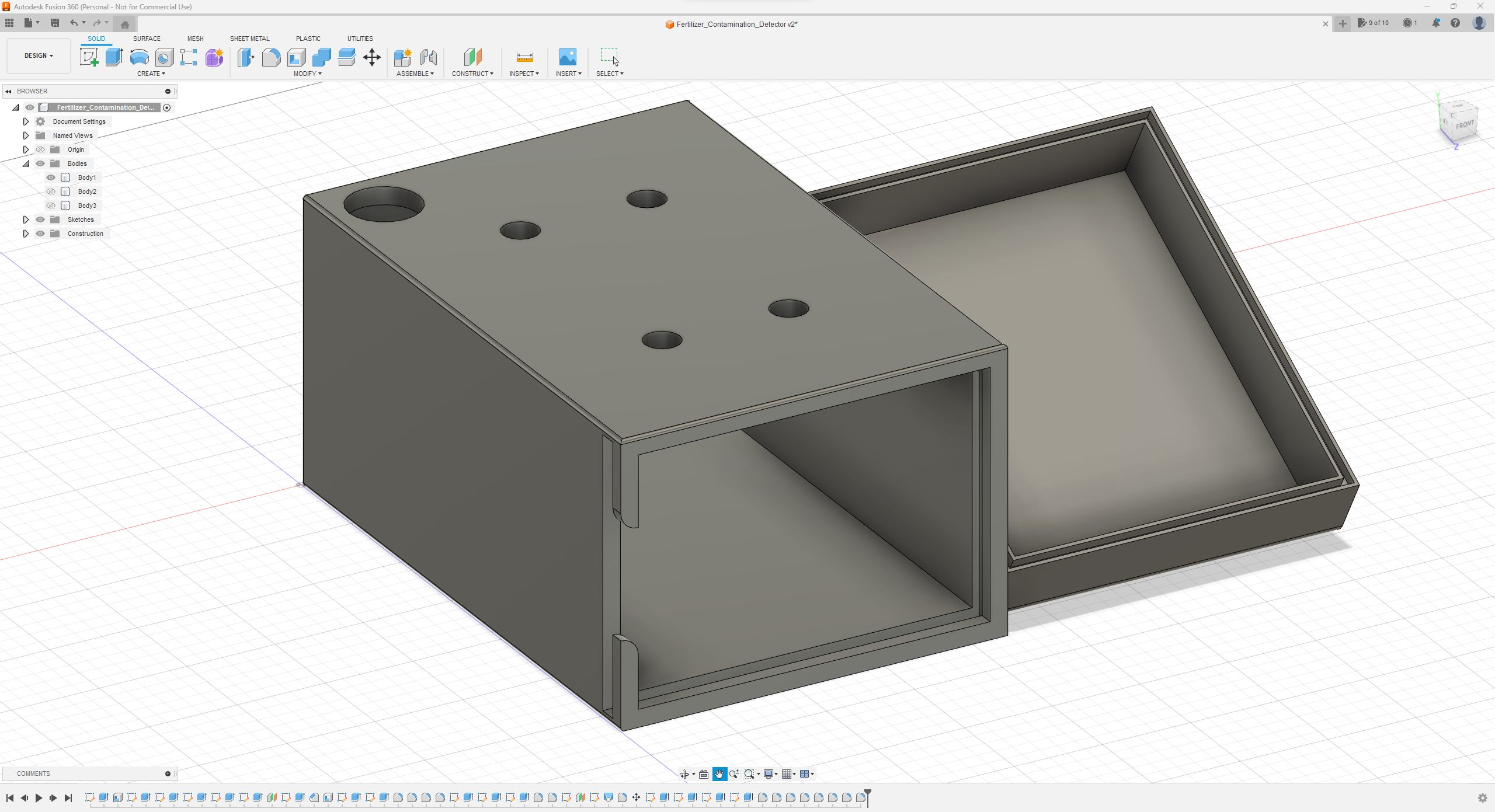Select the Shell tool
Viewport: 1495px width, 812px height.
(x=297, y=57)
